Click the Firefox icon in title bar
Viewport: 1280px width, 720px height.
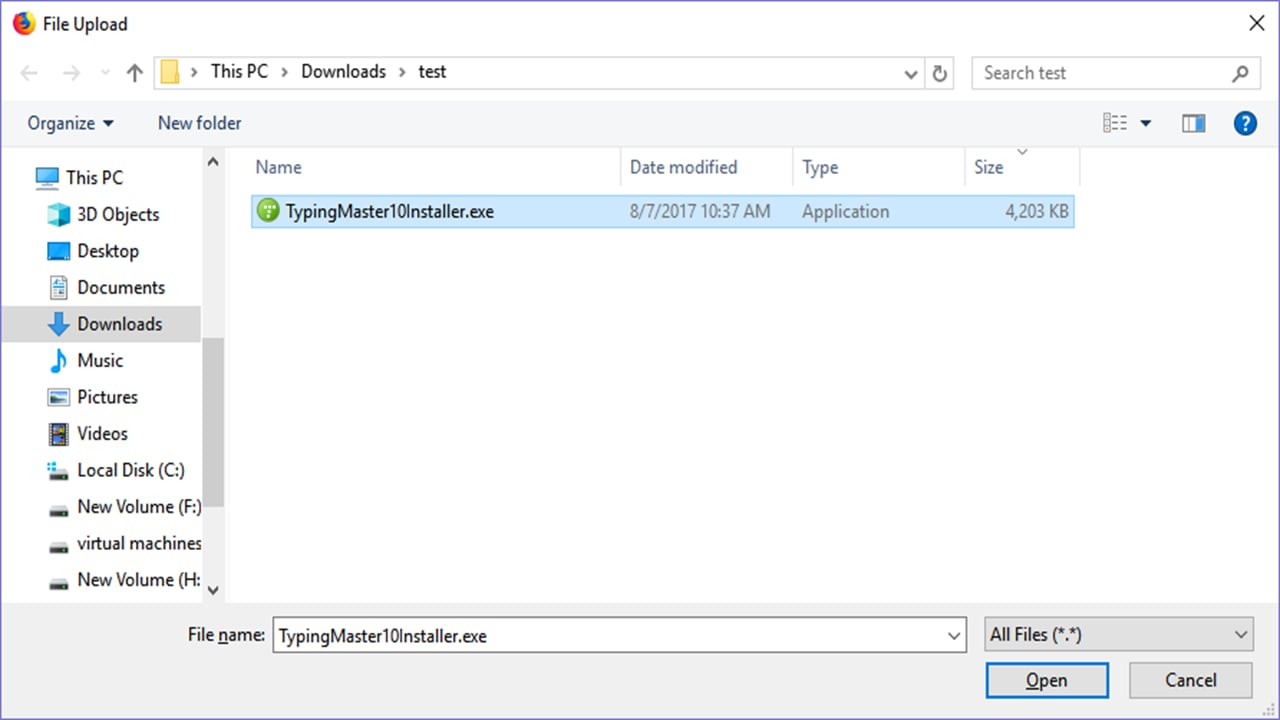[23, 23]
